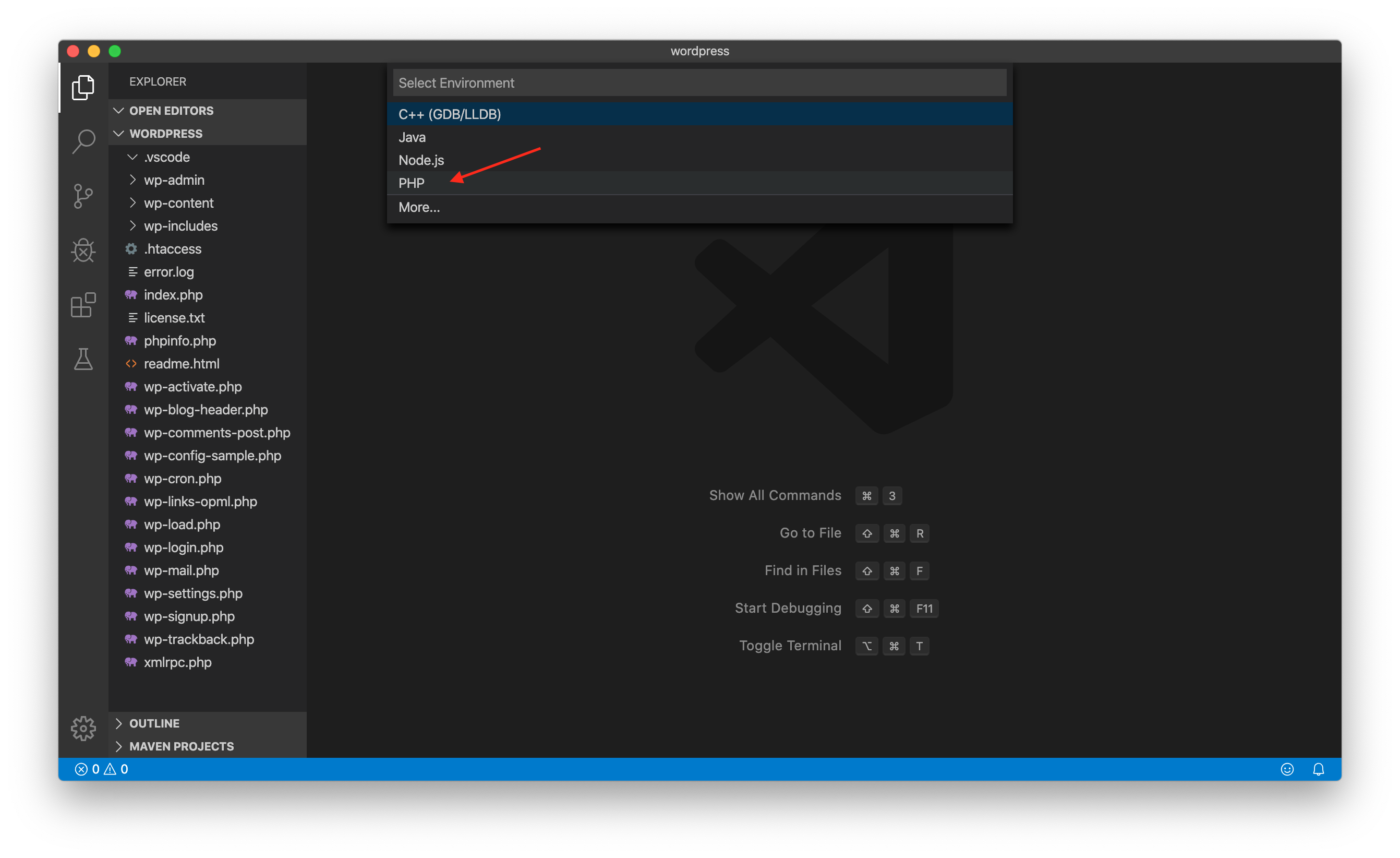Click the HTML icon beside readme.html
This screenshot has width=1400, height=858.
pos(131,363)
